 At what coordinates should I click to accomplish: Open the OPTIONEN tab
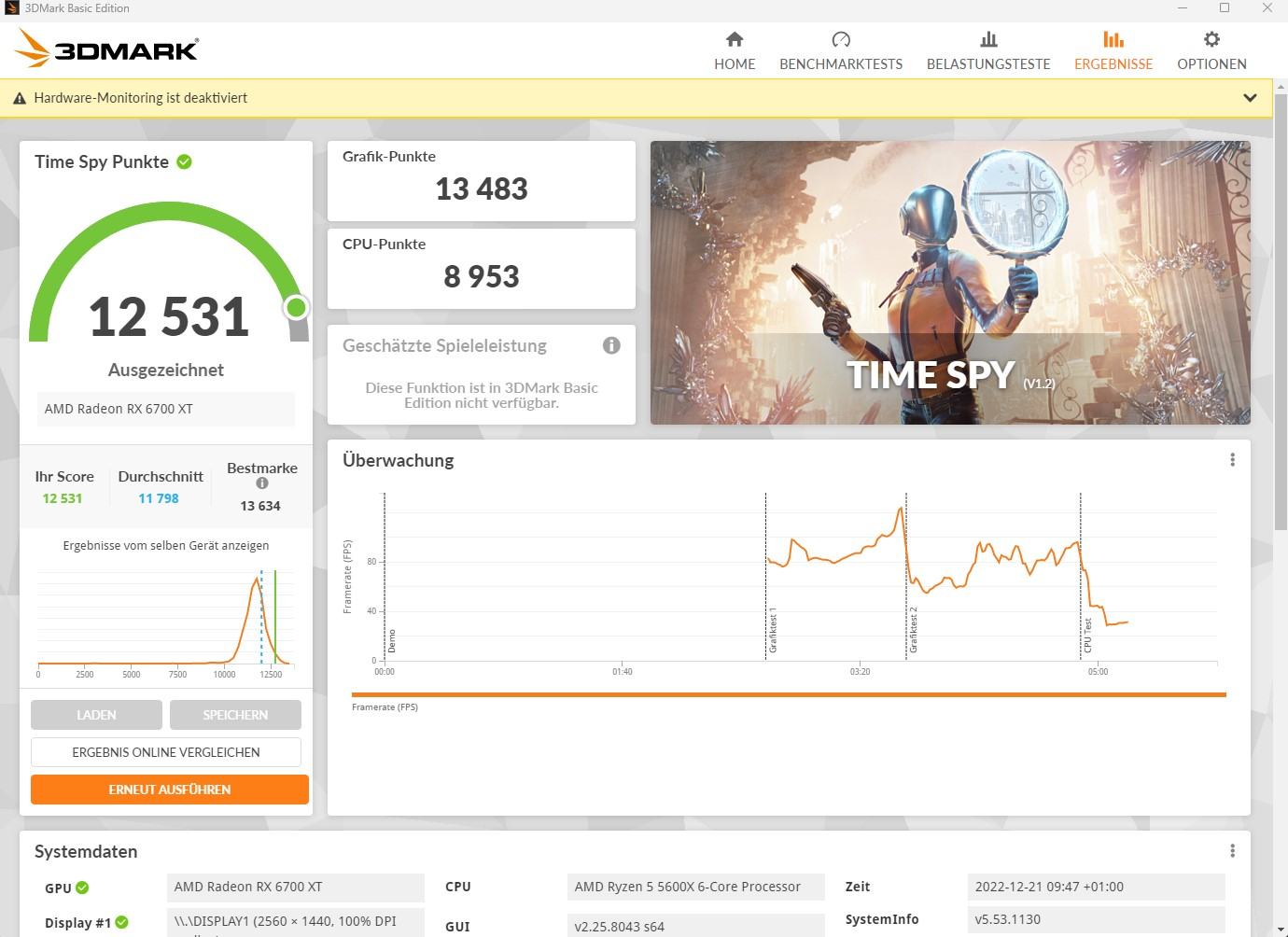[x=1211, y=50]
